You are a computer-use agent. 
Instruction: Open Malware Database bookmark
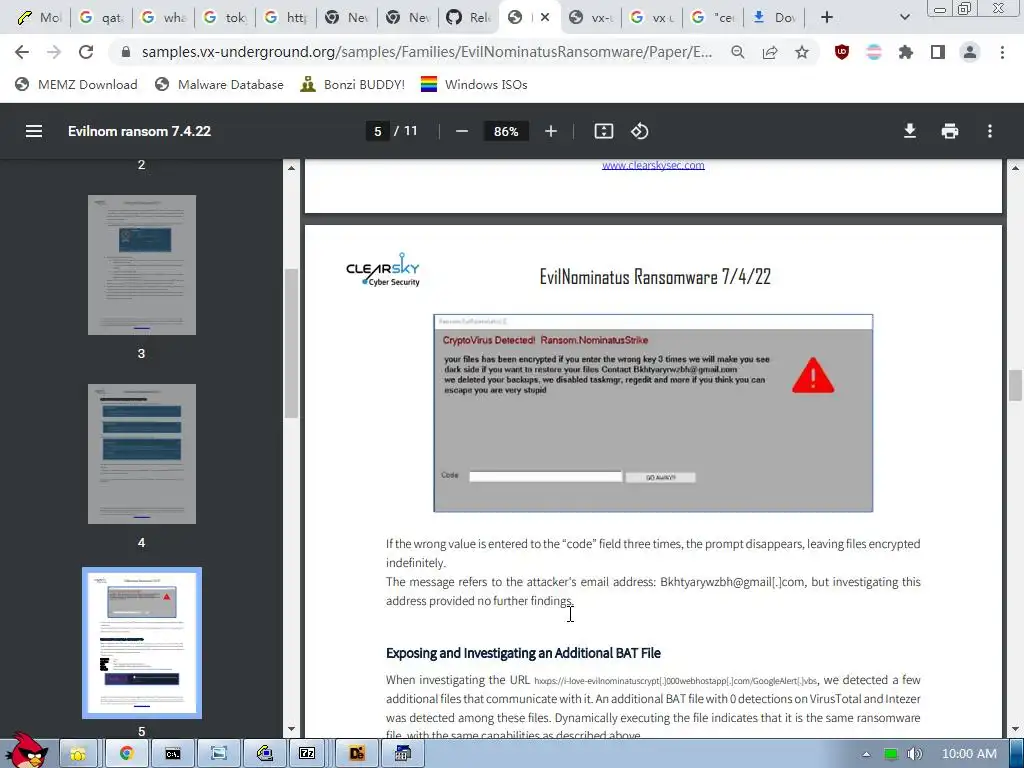click(219, 84)
